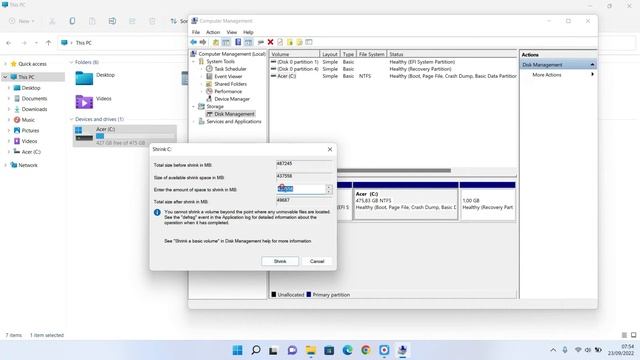The width and height of the screenshot is (640, 360).
Task: Click the Computer Management taskbar icon
Action: click(402, 350)
